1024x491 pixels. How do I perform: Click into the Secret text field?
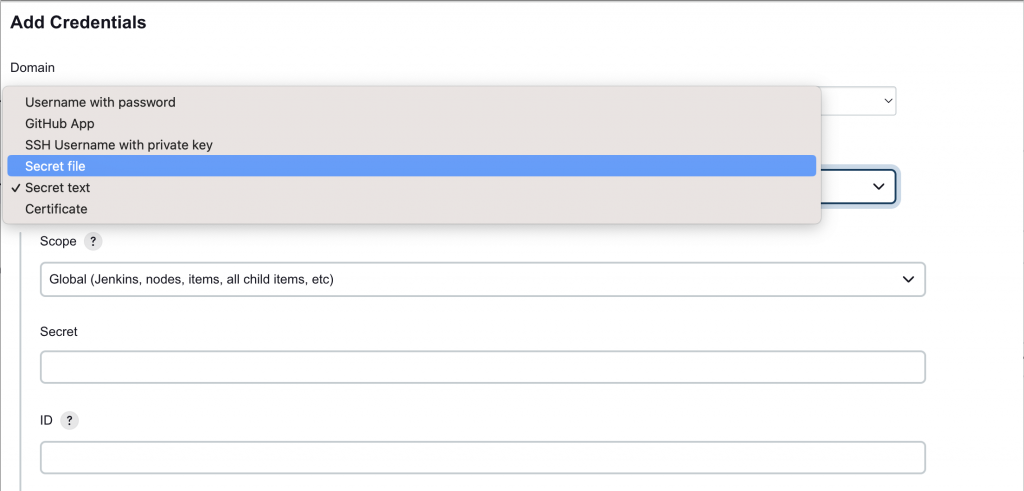[x=482, y=367]
